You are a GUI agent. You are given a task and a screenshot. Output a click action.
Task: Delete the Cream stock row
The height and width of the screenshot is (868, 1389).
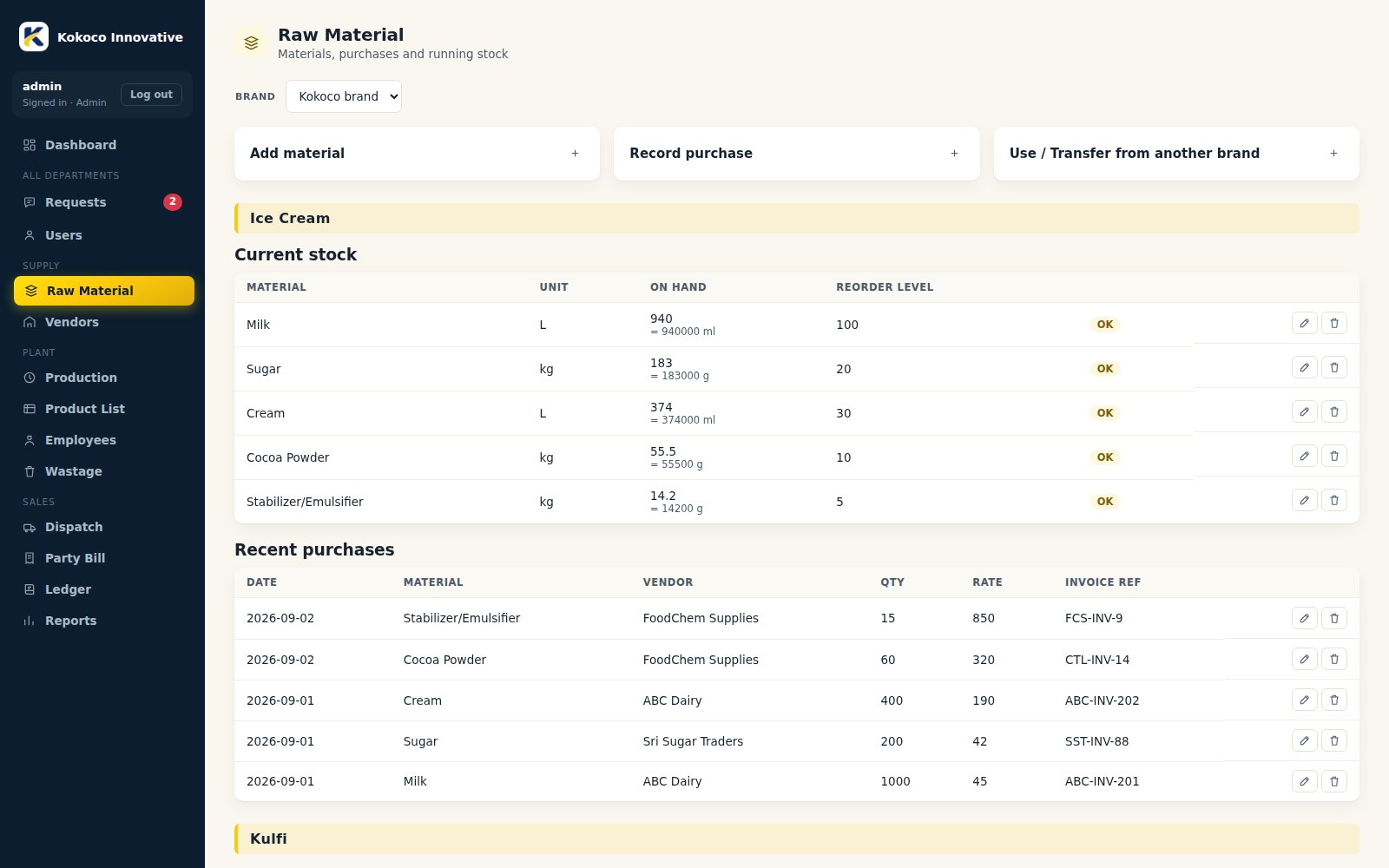[x=1334, y=412]
